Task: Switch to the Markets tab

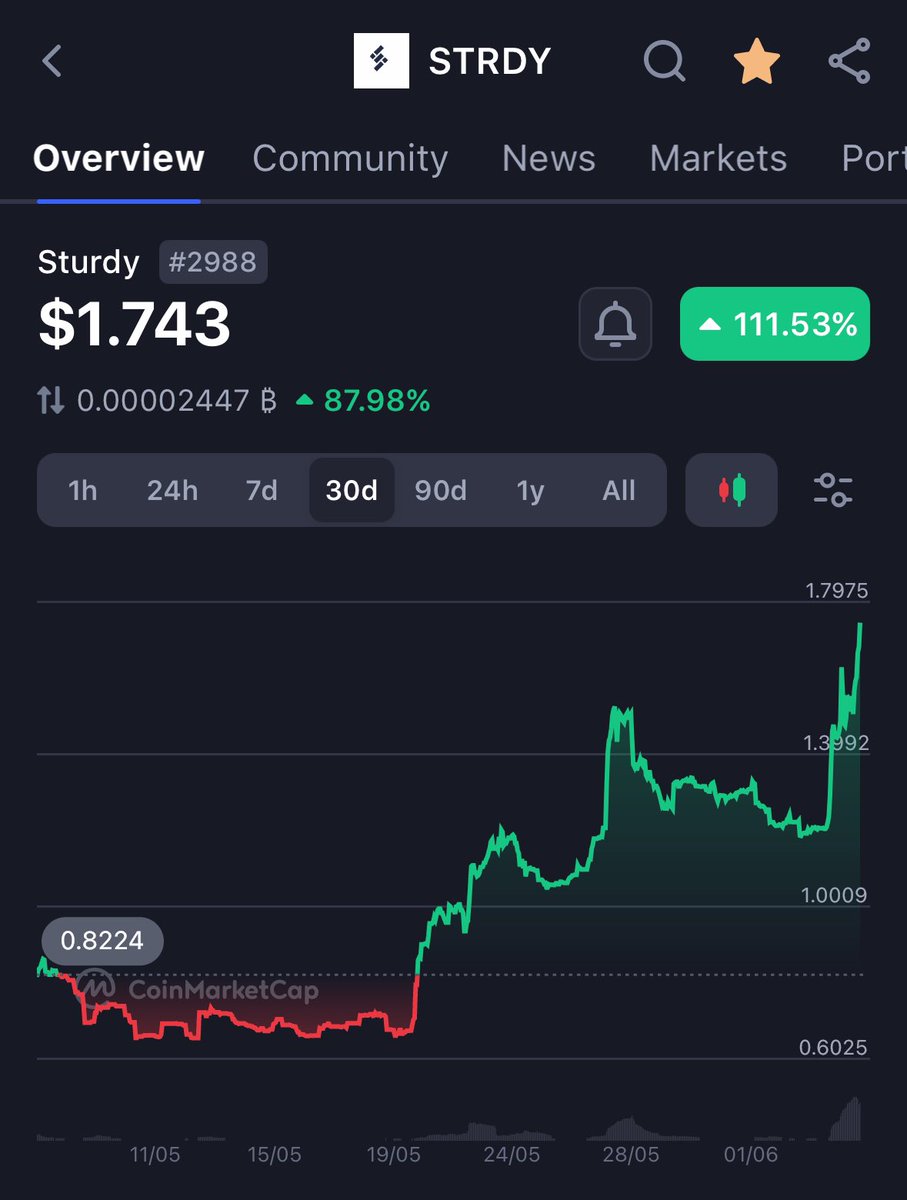Action: (x=718, y=158)
